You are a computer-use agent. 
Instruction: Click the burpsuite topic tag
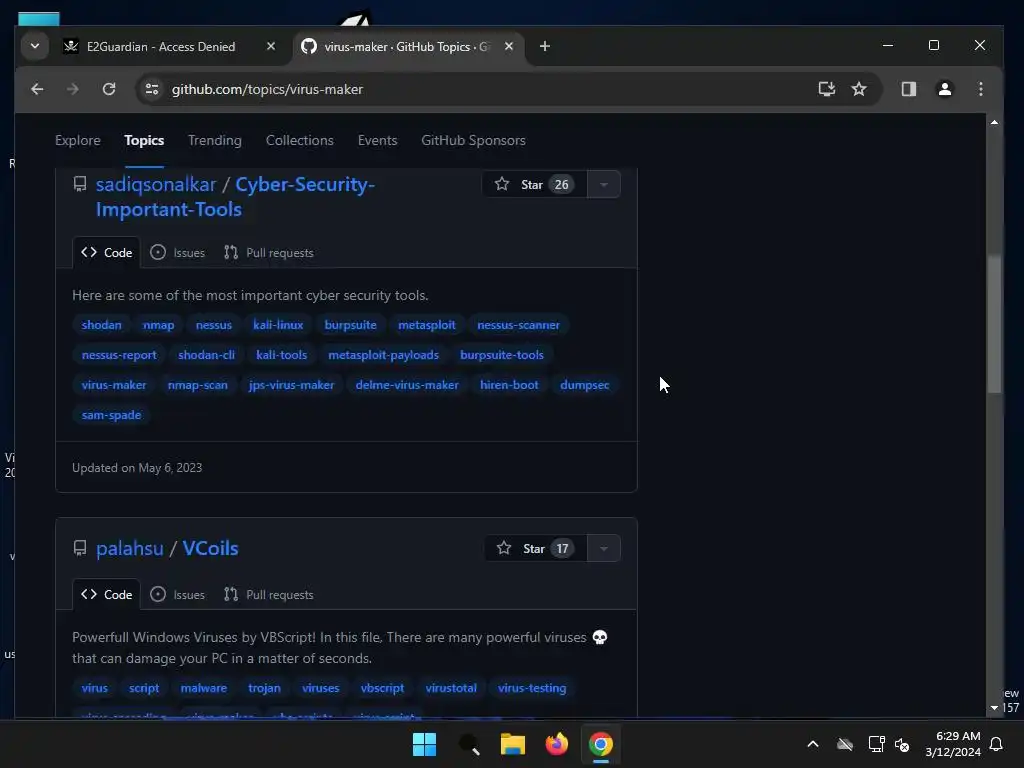click(351, 325)
